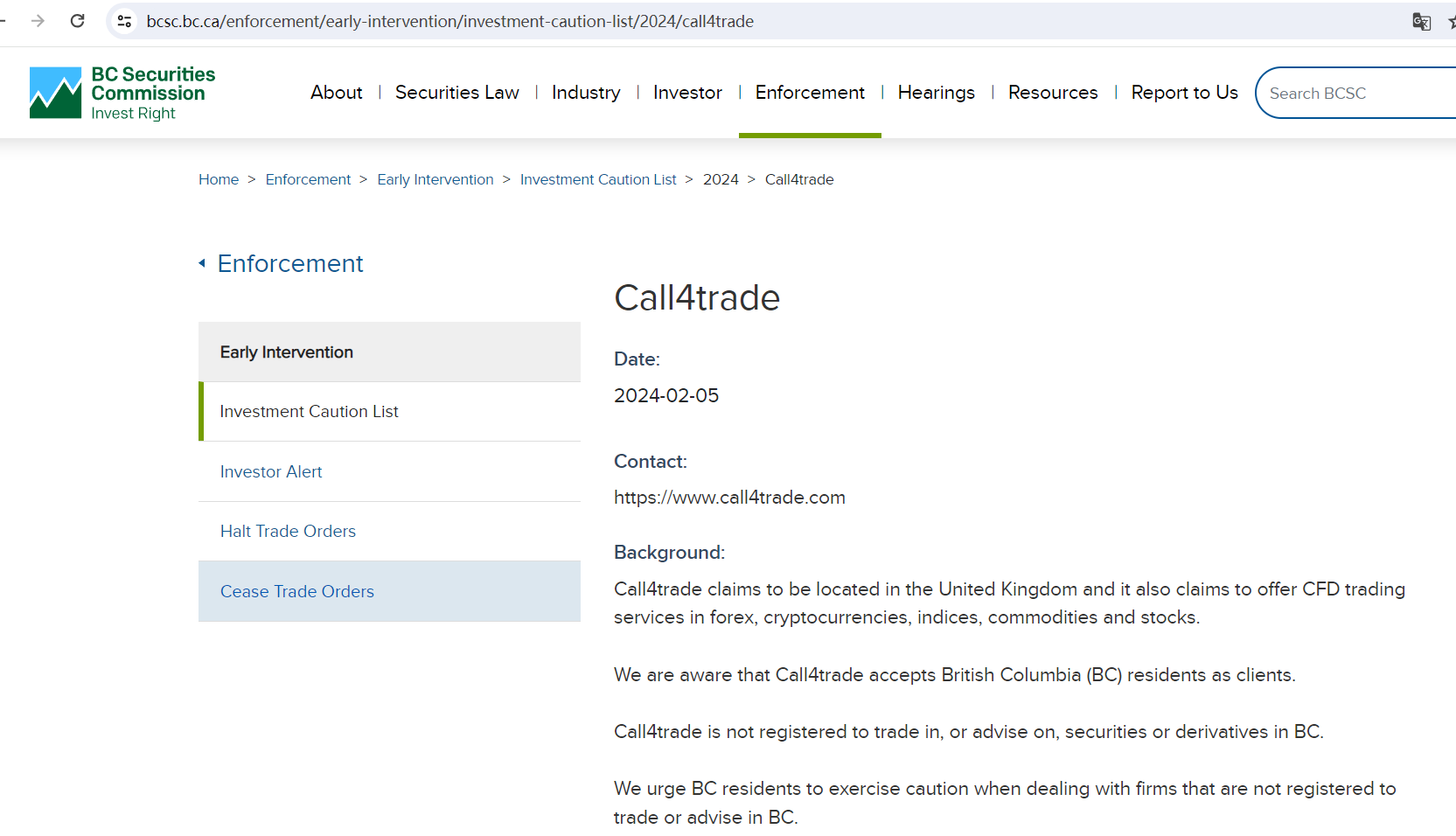The image size is (1456, 836).
Task: Click the back arrow beside Enforcement heading
Action: 202,263
